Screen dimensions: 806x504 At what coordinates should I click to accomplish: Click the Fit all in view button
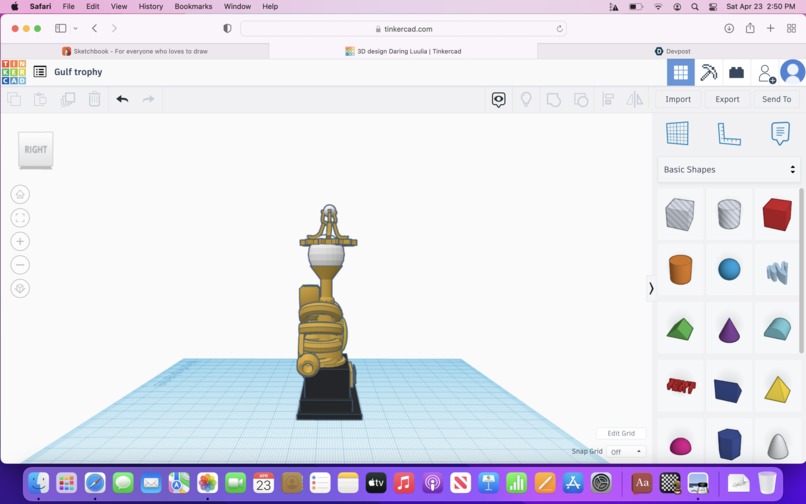pos(20,218)
